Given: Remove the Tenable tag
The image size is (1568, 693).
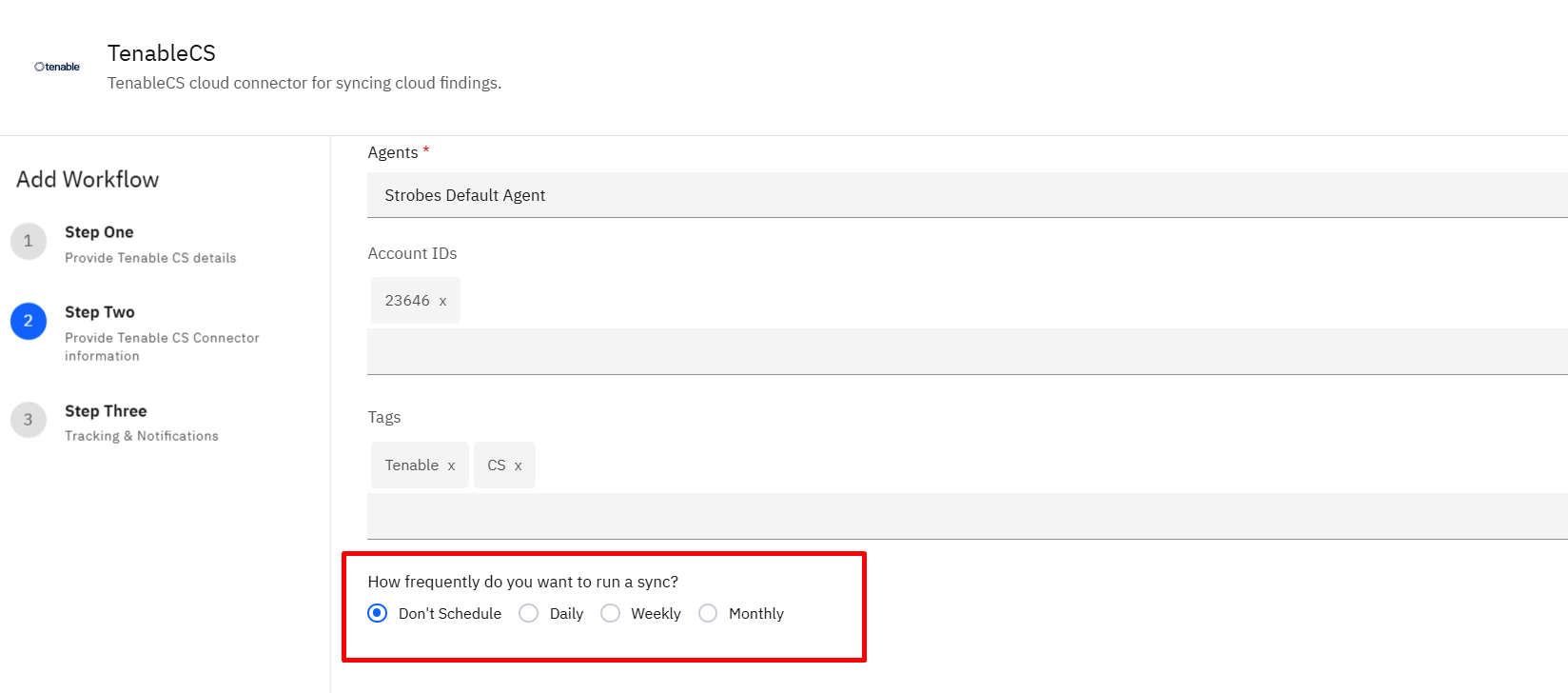Looking at the screenshot, I should click(x=451, y=465).
